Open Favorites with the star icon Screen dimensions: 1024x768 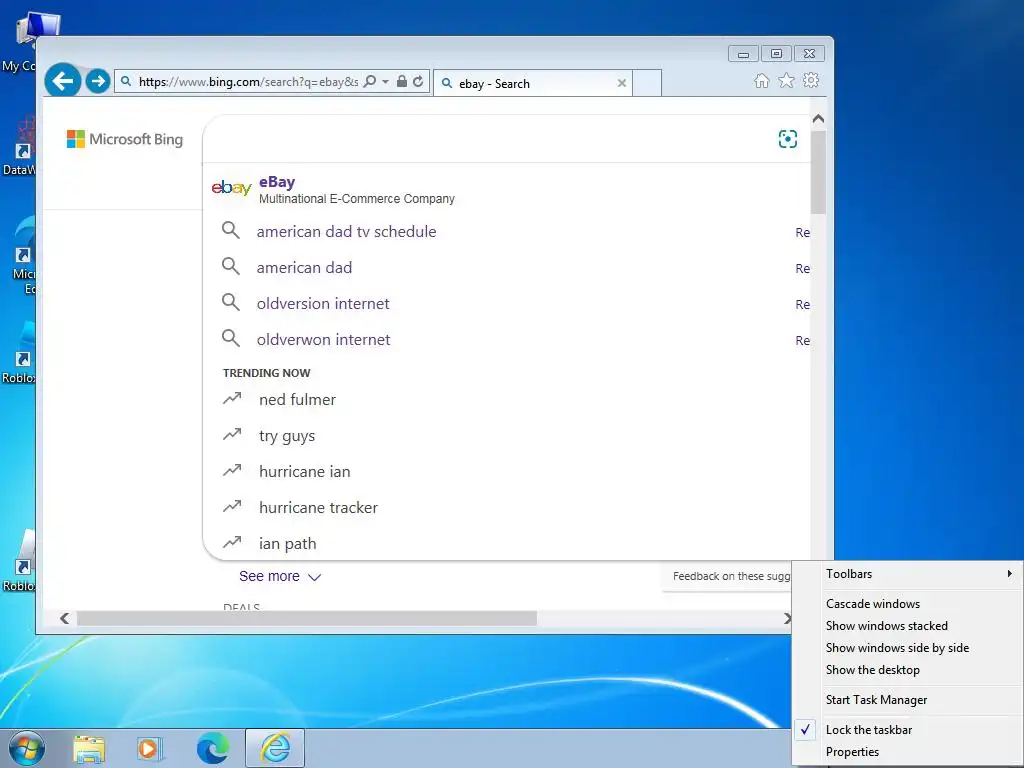tap(786, 80)
